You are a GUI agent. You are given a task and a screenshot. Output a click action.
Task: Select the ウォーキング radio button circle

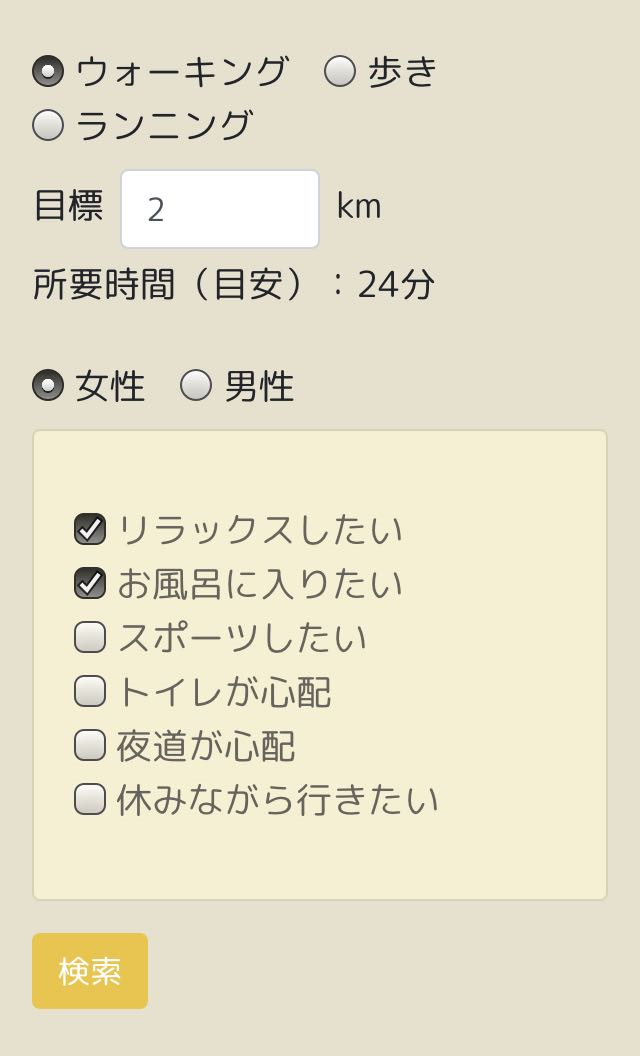pyautogui.click(x=48, y=71)
